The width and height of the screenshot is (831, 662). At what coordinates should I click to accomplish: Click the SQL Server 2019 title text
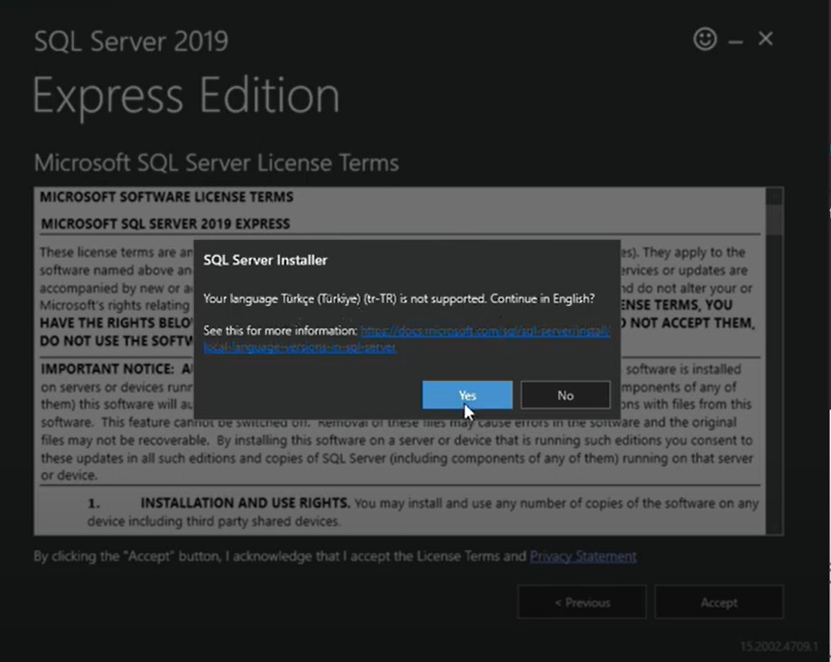pos(131,41)
